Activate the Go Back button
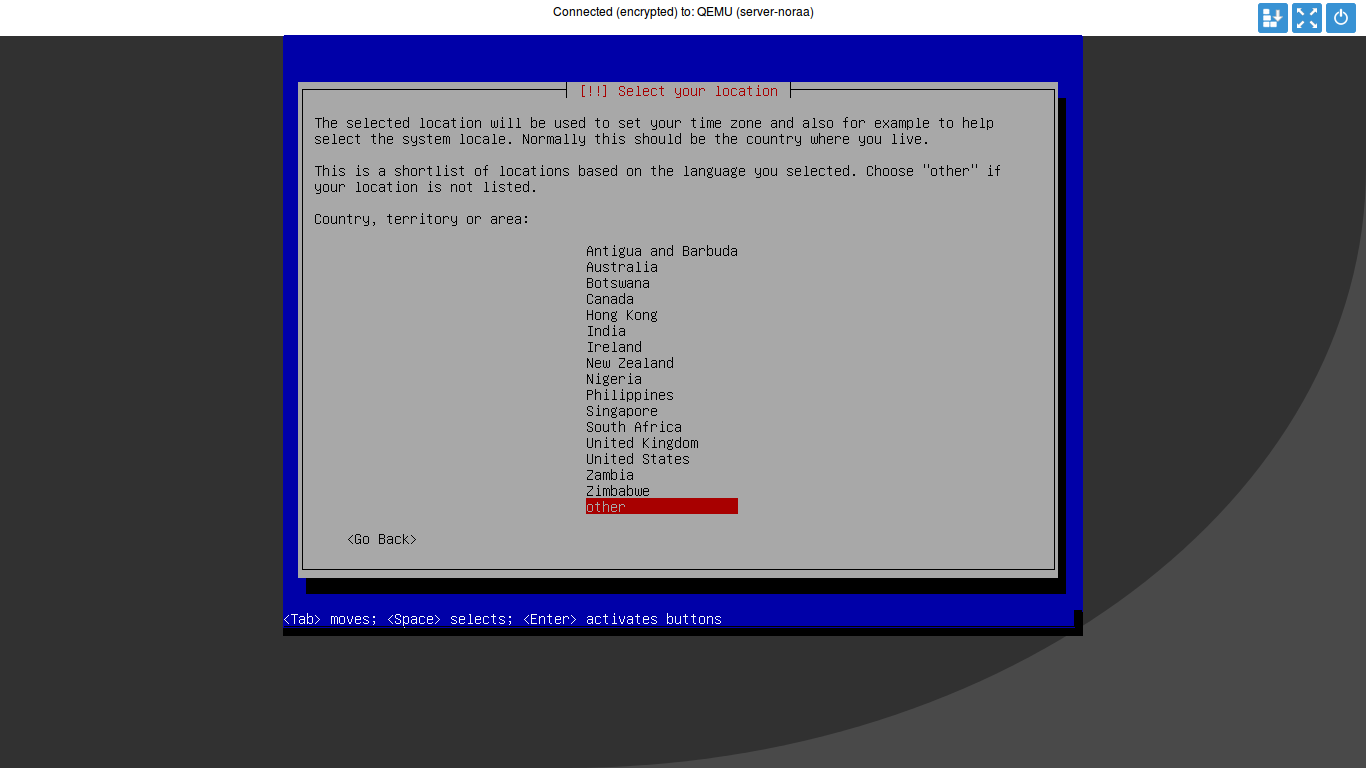 pos(381,539)
